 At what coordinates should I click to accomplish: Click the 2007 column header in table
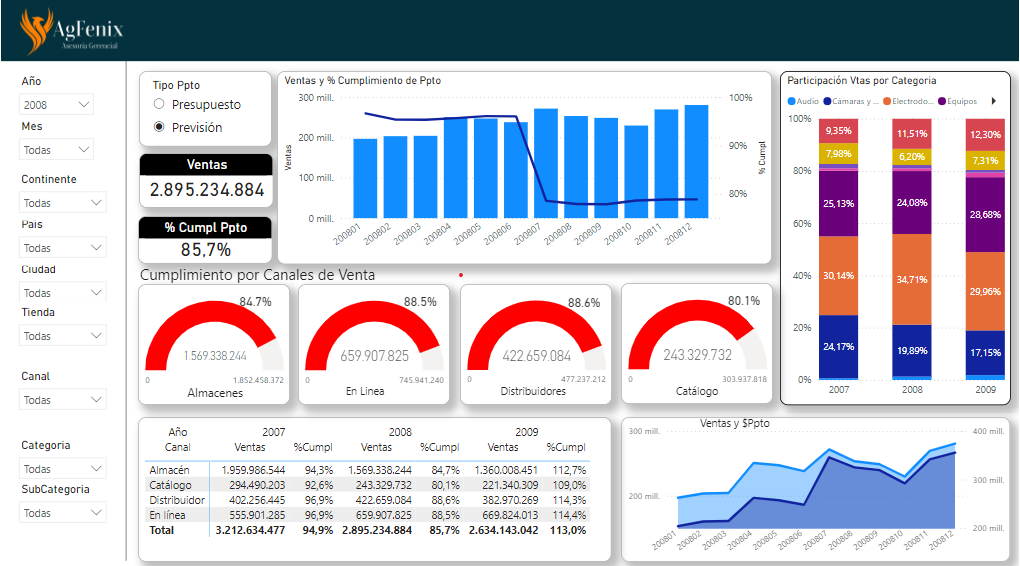pyautogui.click(x=273, y=433)
